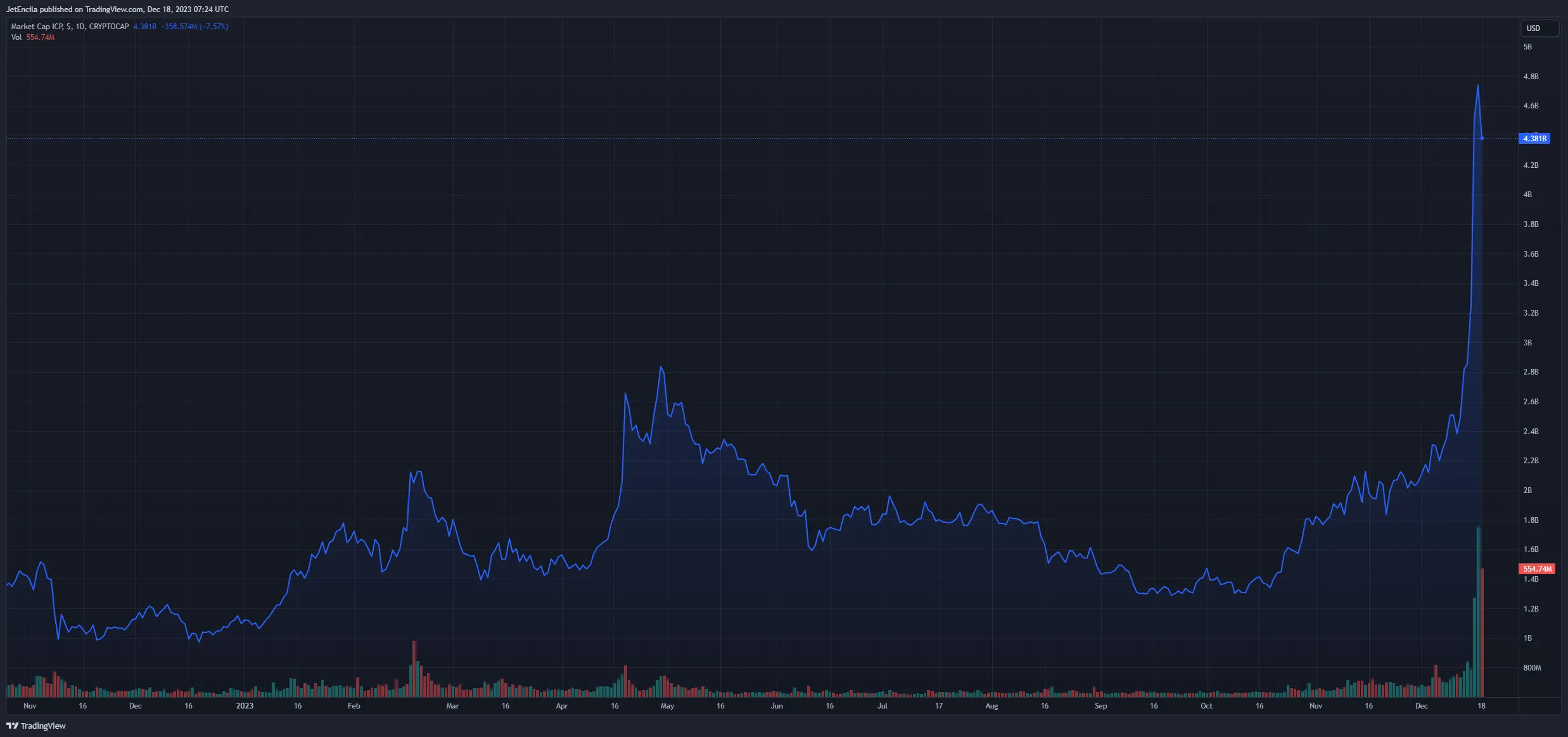The height and width of the screenshot is (737, 1568).
Task: Click the 5B label on price scale
Action: 1527,47
